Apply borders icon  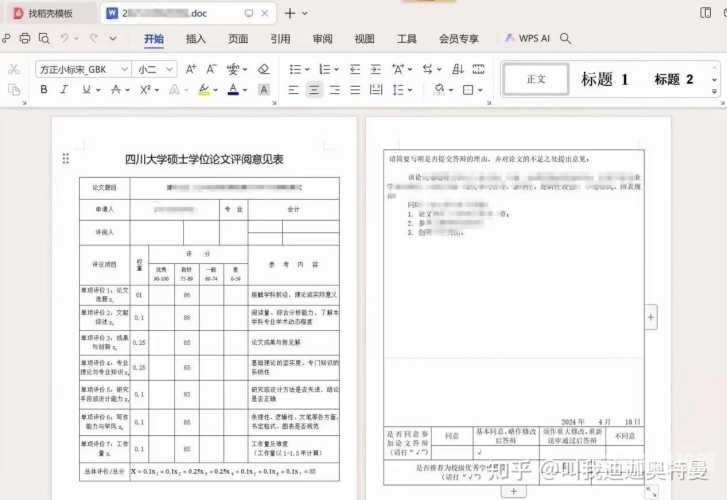[468, 90]
